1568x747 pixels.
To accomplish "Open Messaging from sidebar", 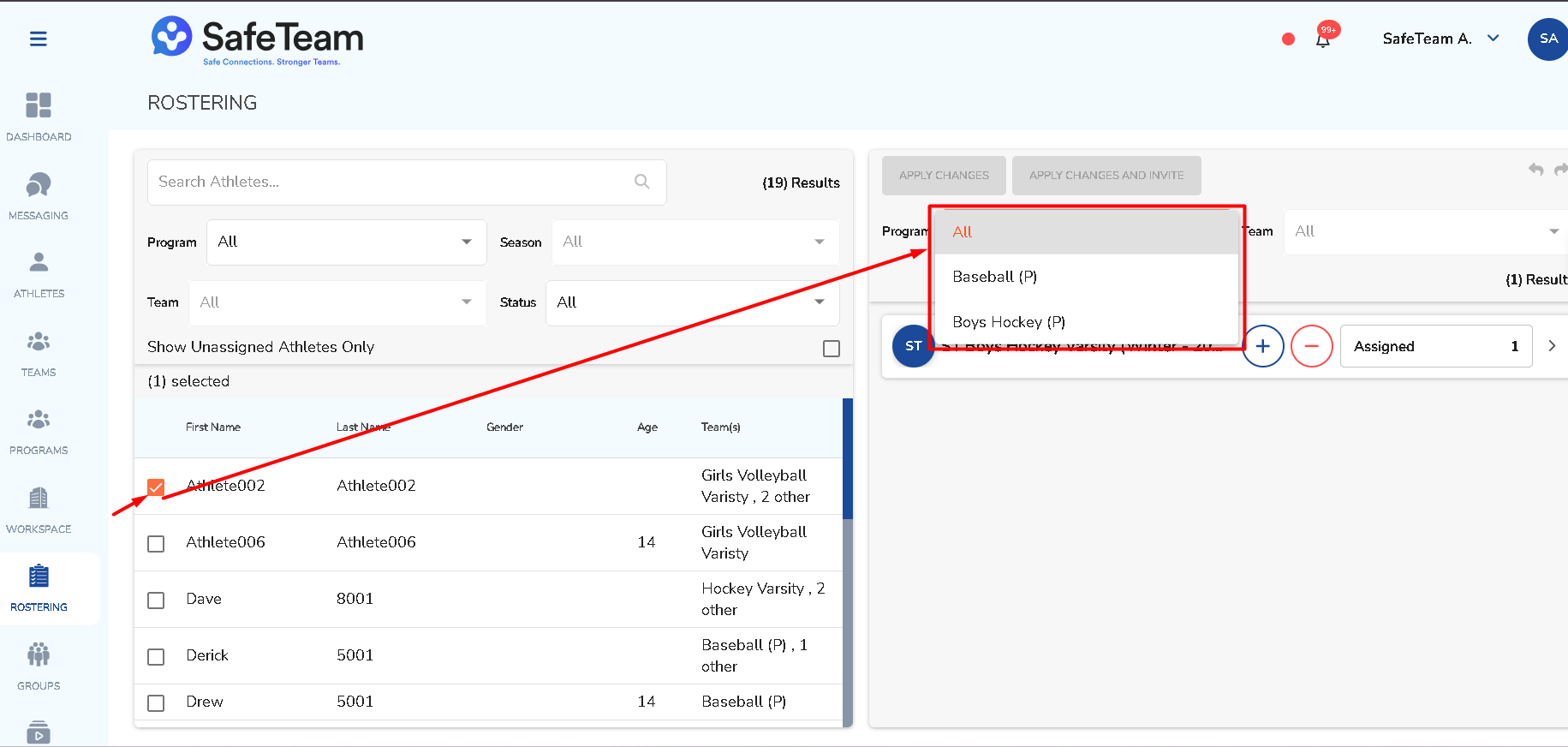I will click(x=39, y=196).
